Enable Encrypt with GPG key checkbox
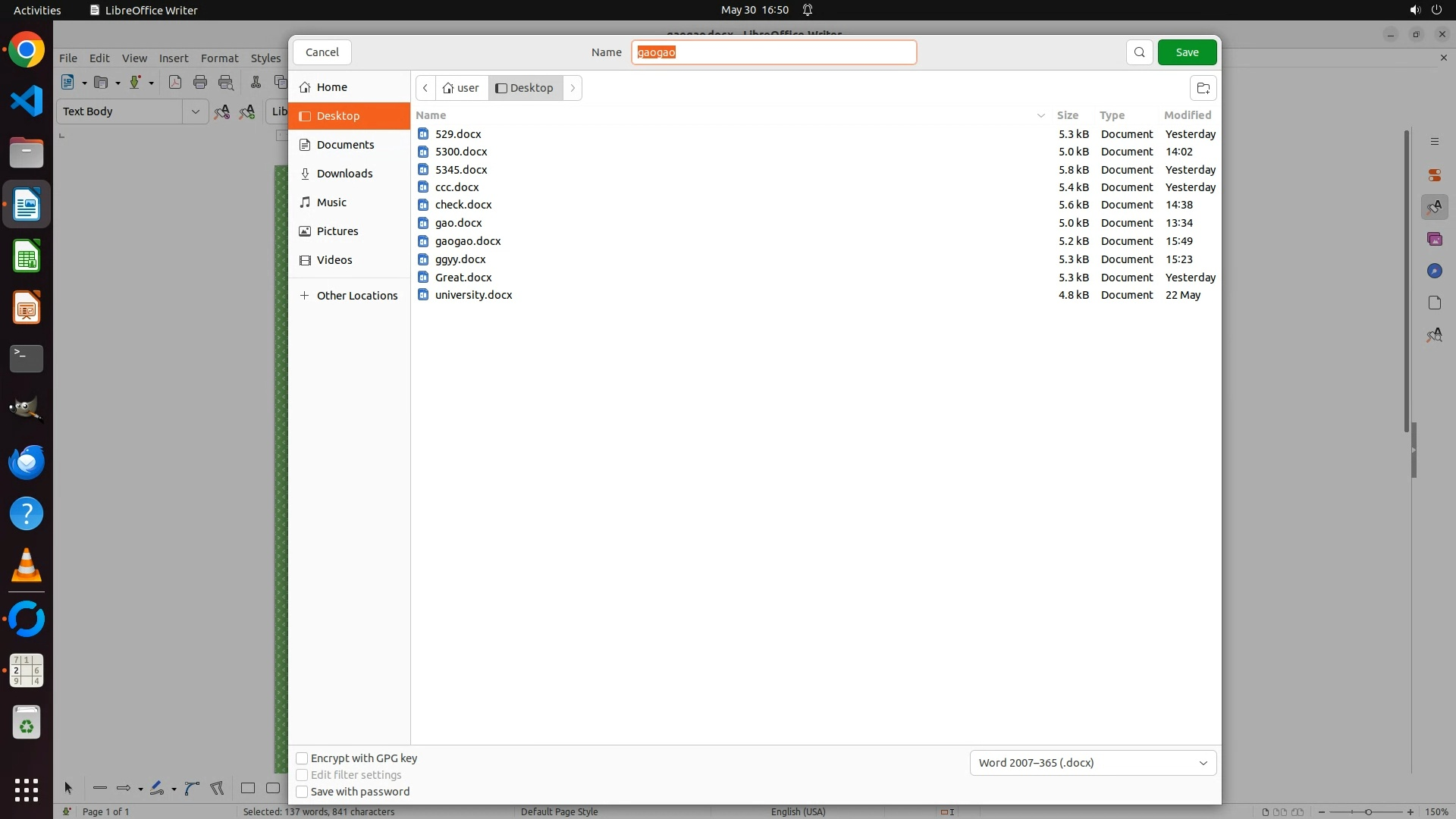 [302, 758]
